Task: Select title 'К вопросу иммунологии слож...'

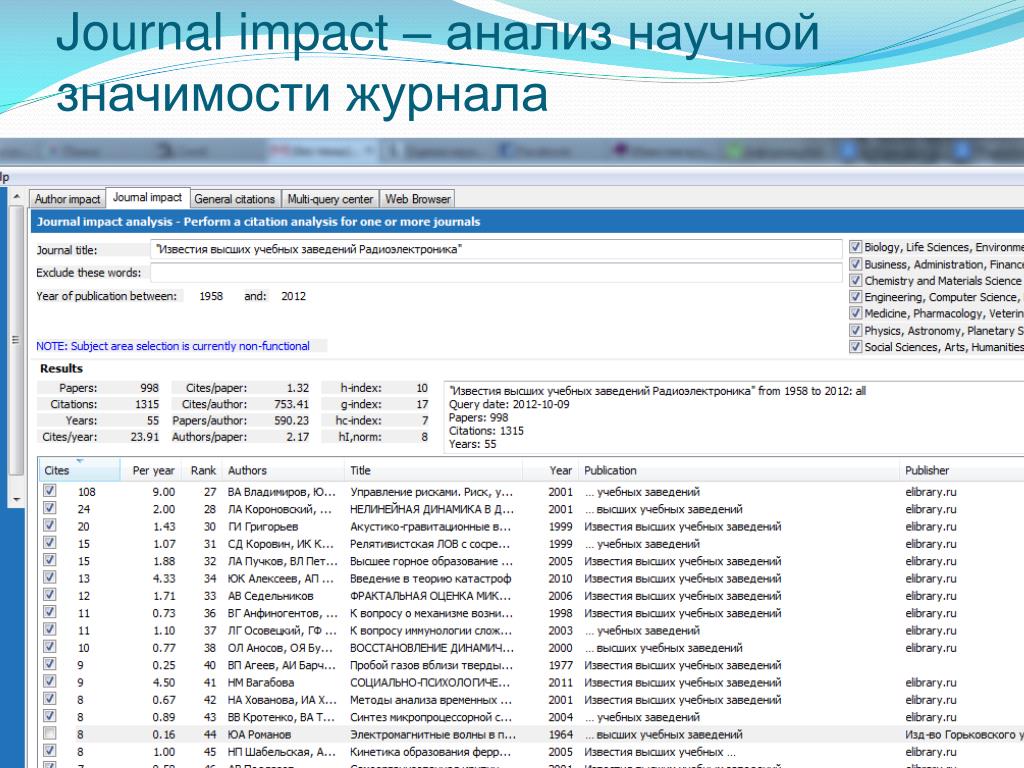Action: pos(430,630)
